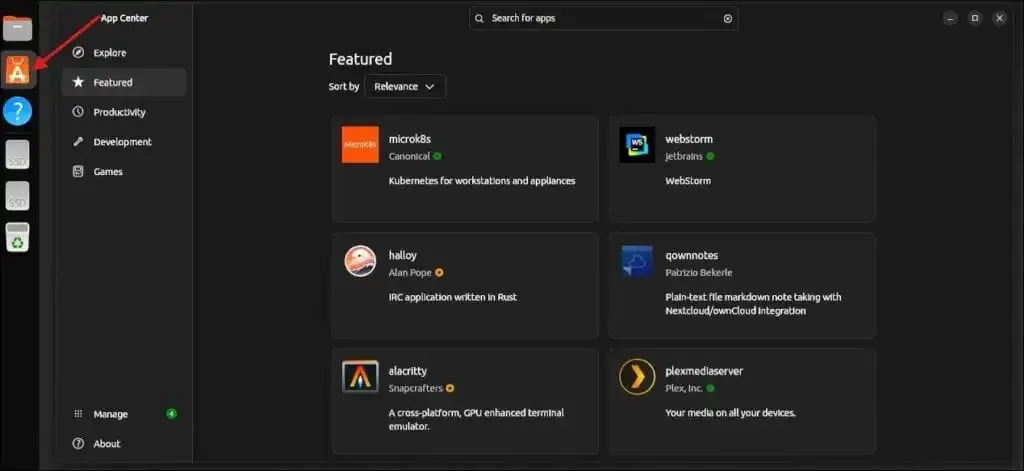Open the lower SSD drive in the dock
The image size is (1024, 471).
point(18,195)
